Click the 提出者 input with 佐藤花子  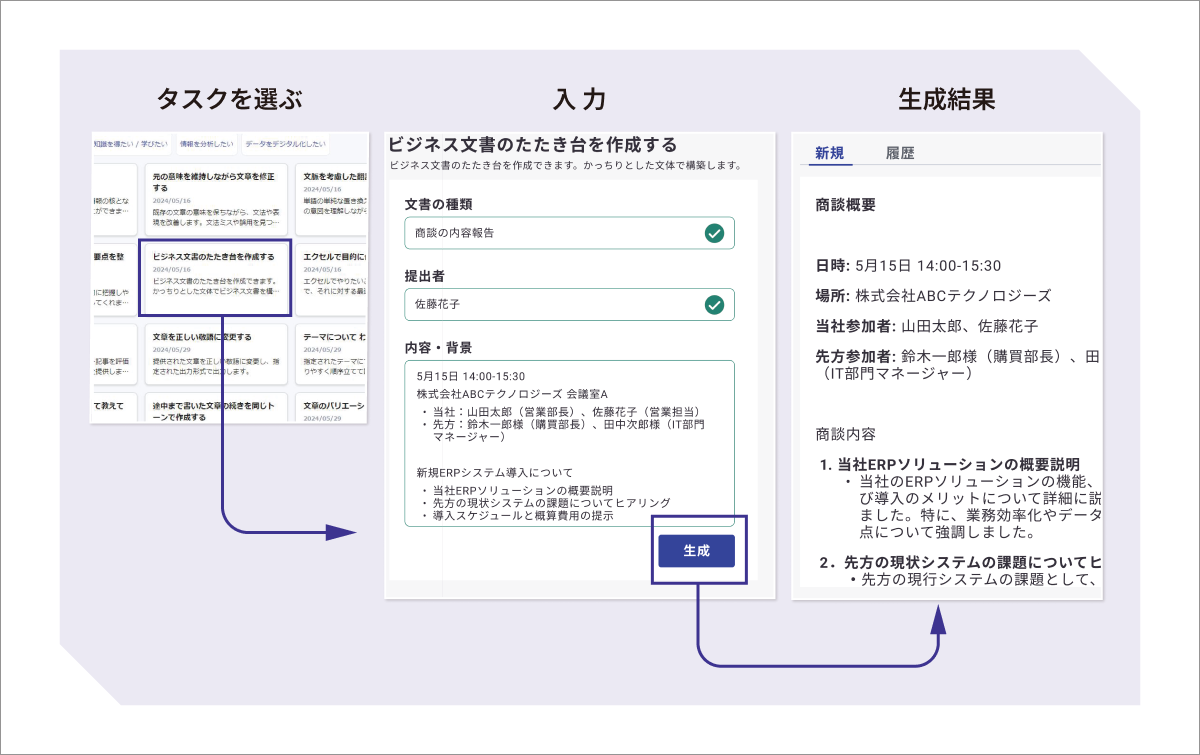569,305
